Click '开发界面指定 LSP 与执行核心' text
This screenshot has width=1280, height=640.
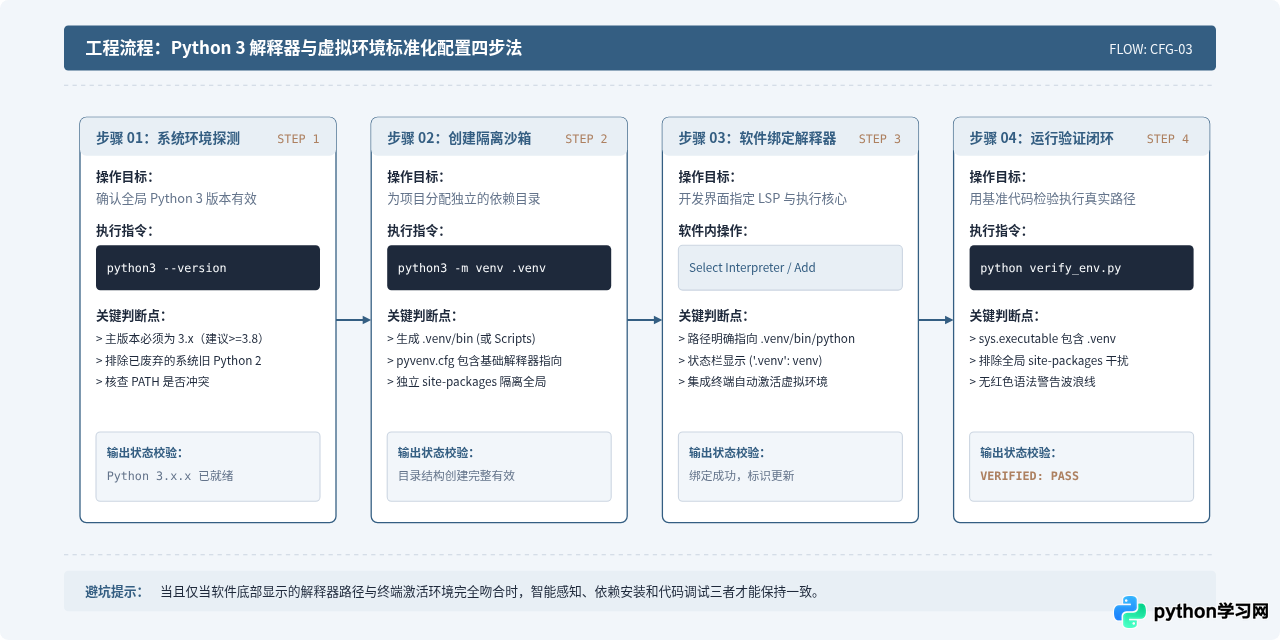[762, 199]
